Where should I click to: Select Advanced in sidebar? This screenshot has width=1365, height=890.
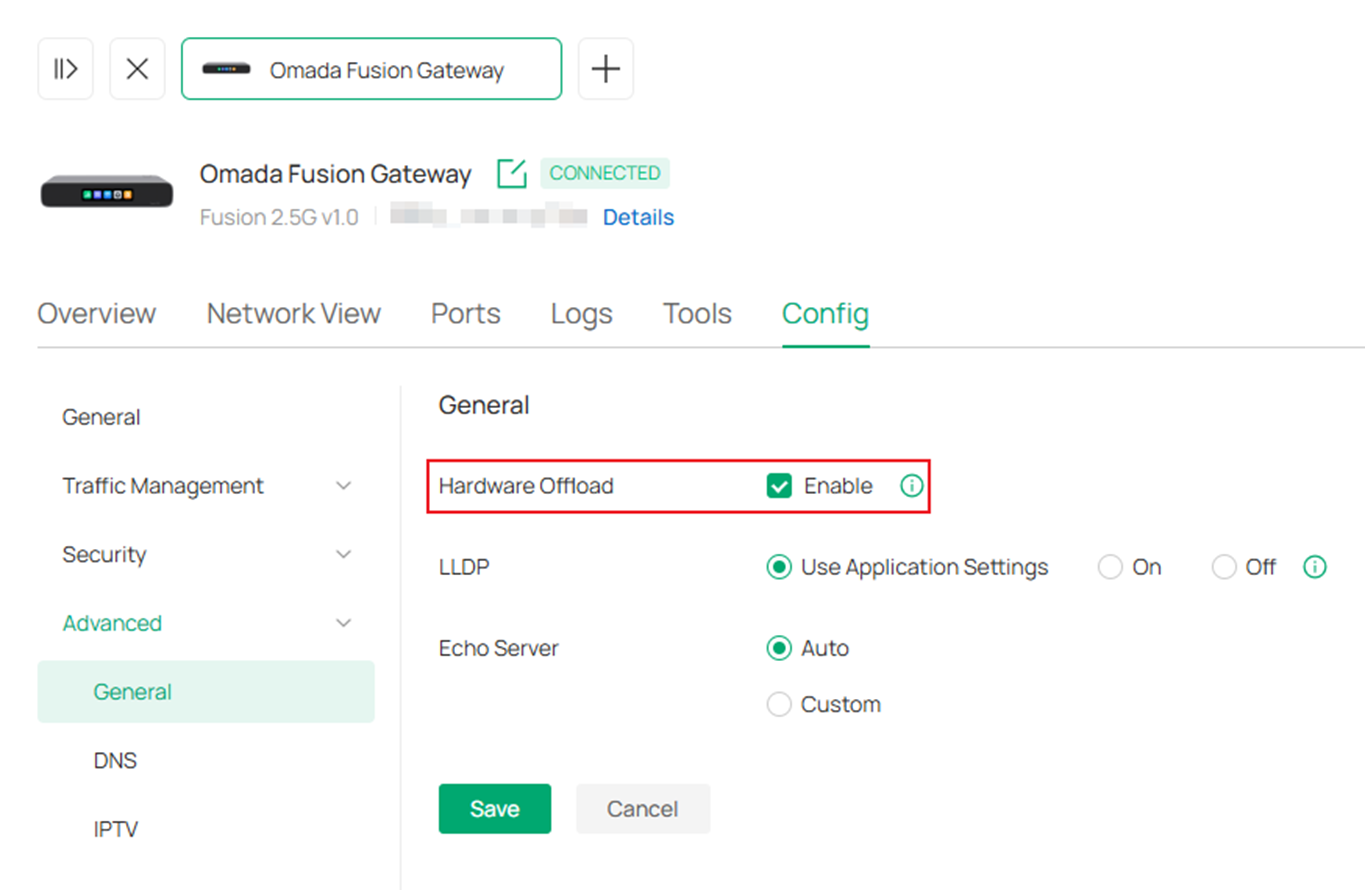(112, 623)
